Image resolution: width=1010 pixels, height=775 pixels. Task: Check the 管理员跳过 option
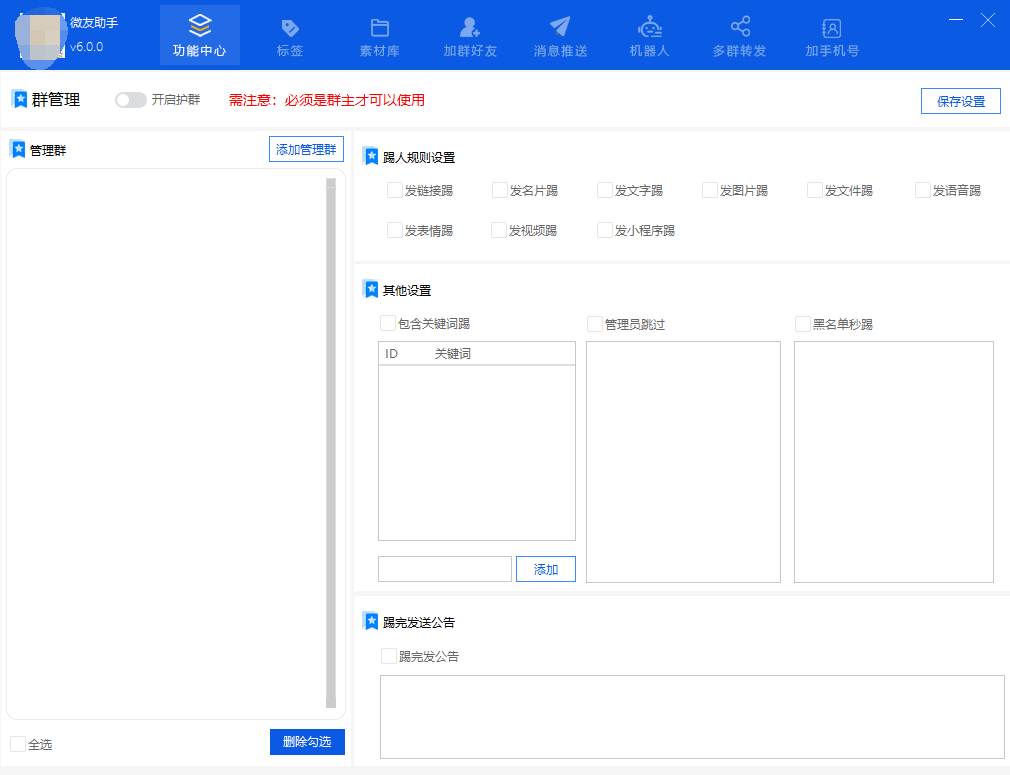[595, 324]
